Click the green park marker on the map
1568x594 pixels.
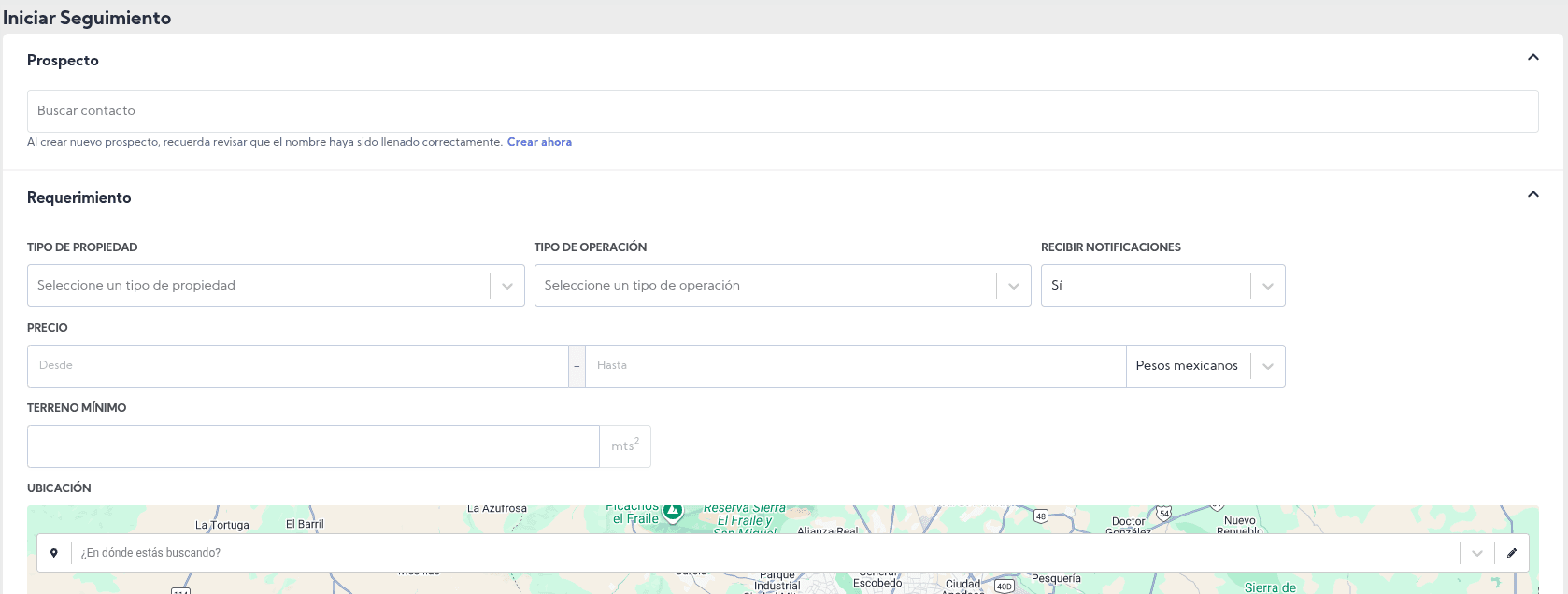(673, 512)
